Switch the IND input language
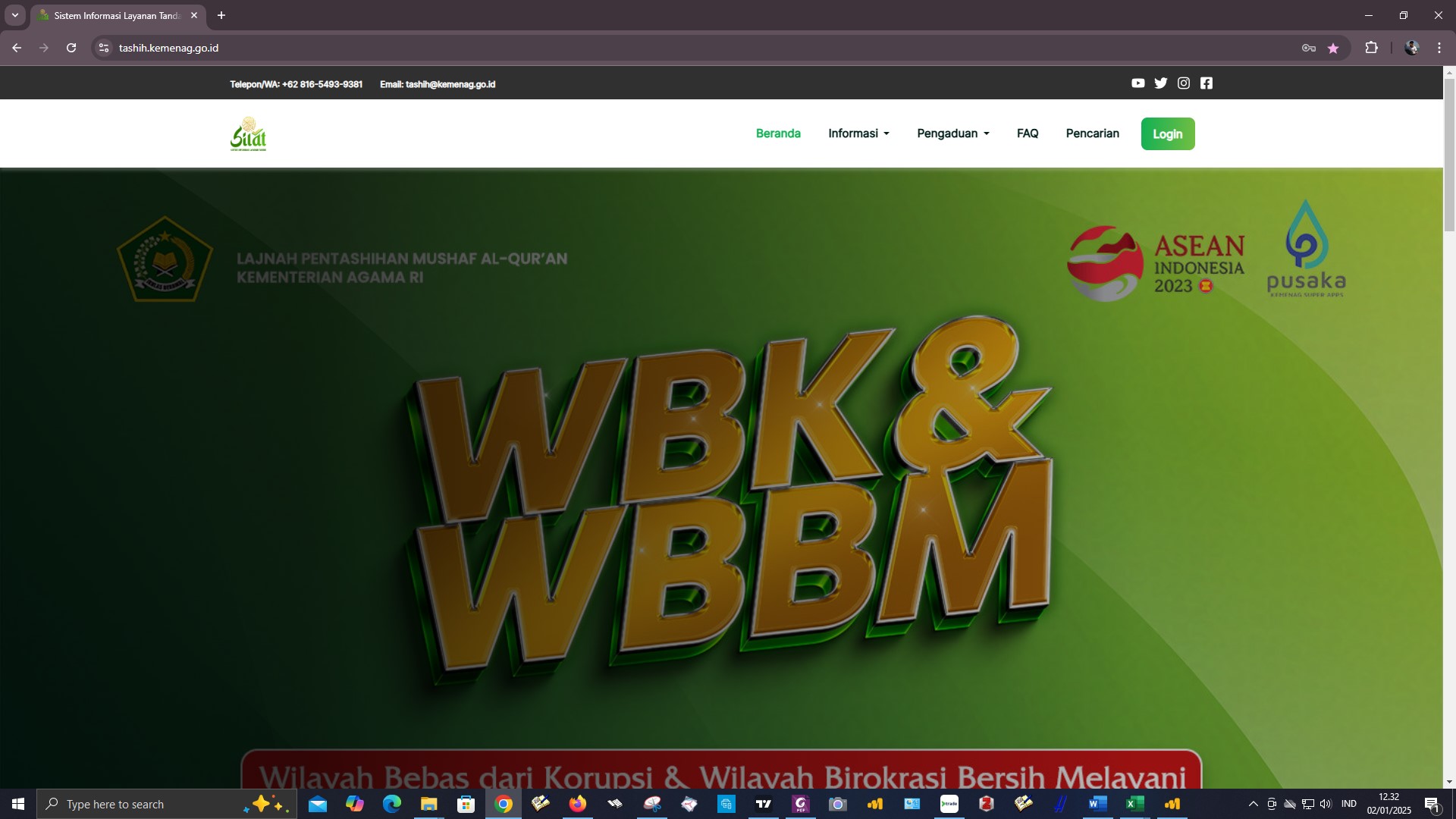This screenshot has height=819, width=1456. tap(1349, 804)
